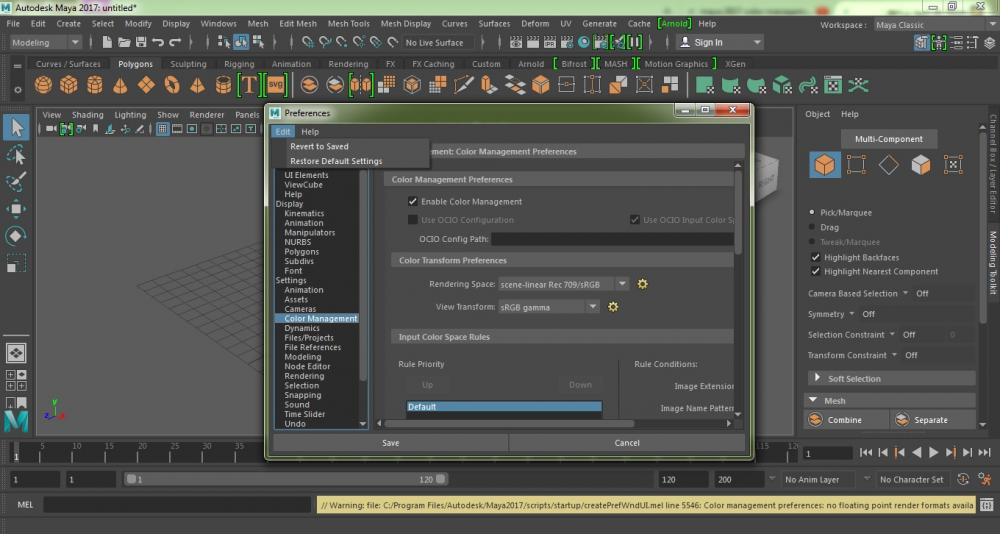Select the arrow Select tool in toolbox

tap(16, 127)
